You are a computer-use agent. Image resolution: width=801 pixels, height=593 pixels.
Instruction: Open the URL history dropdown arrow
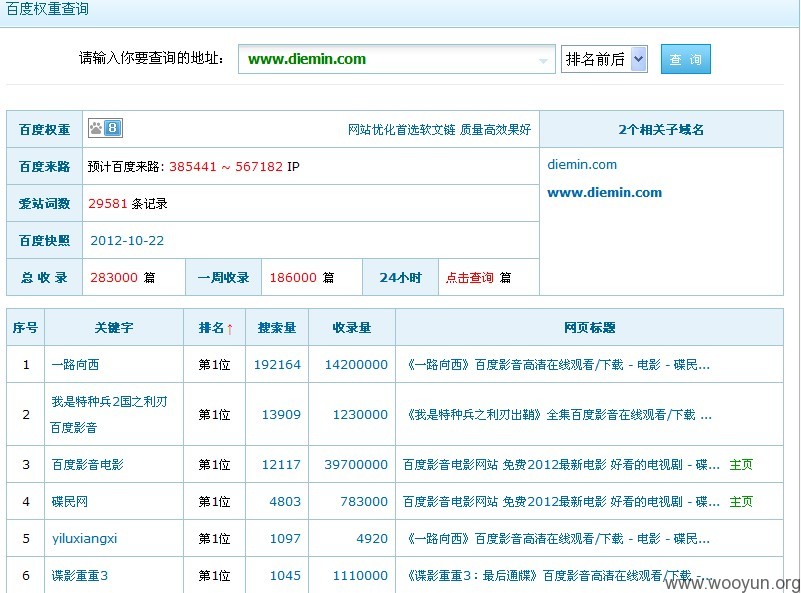pyautogui.click(x=543, y=60)
